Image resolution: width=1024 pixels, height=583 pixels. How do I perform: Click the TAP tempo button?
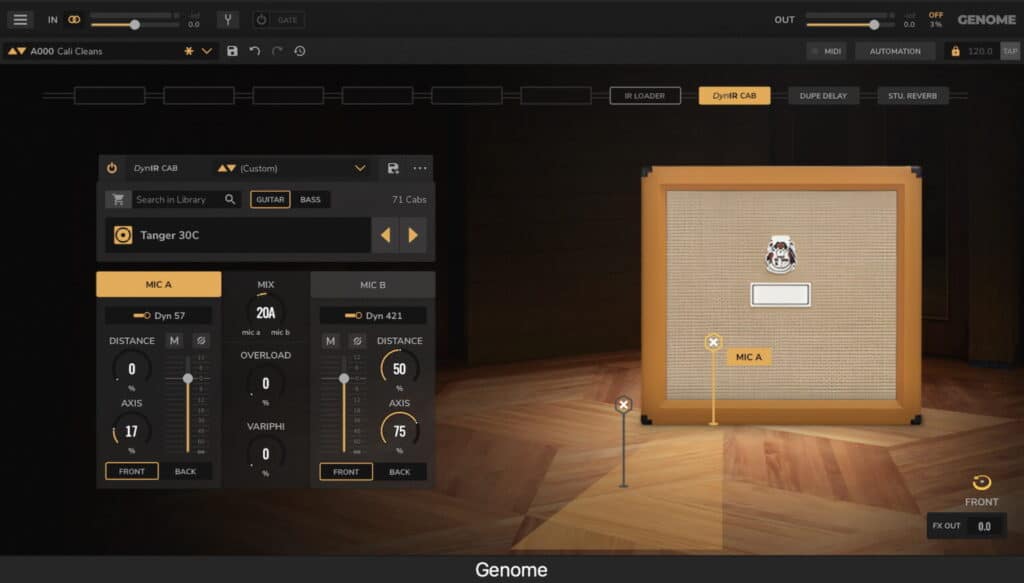(1010, 51)
